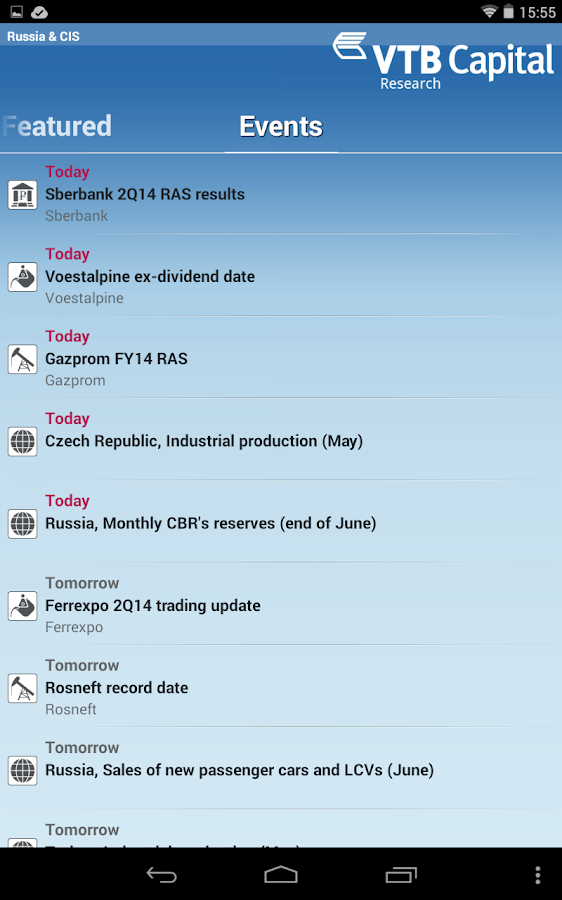Switch to the Featured tab
Viewport: 562px width, 900px height.
pos(56,126)
